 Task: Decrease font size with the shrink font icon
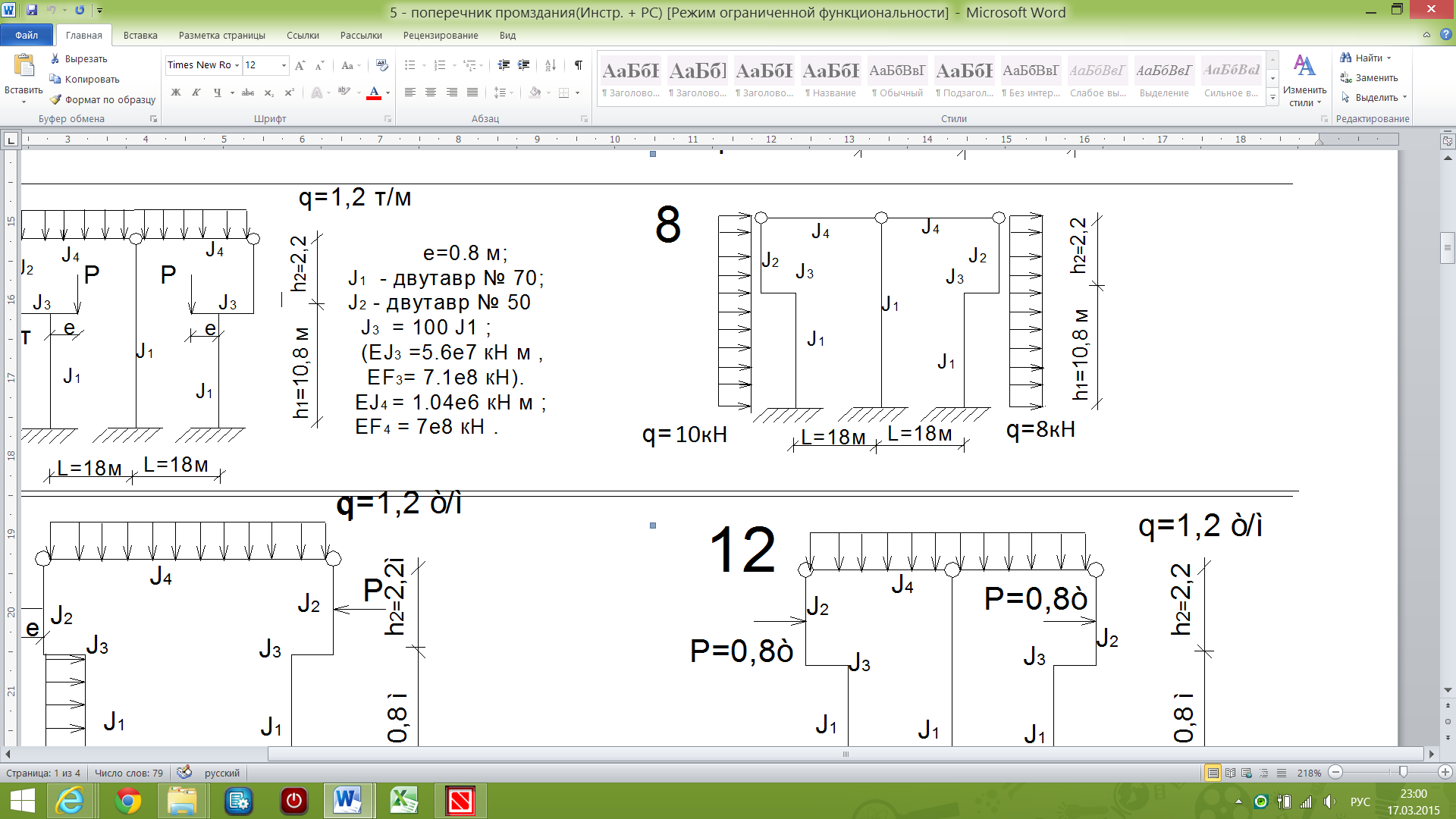(x=319, y=65)
